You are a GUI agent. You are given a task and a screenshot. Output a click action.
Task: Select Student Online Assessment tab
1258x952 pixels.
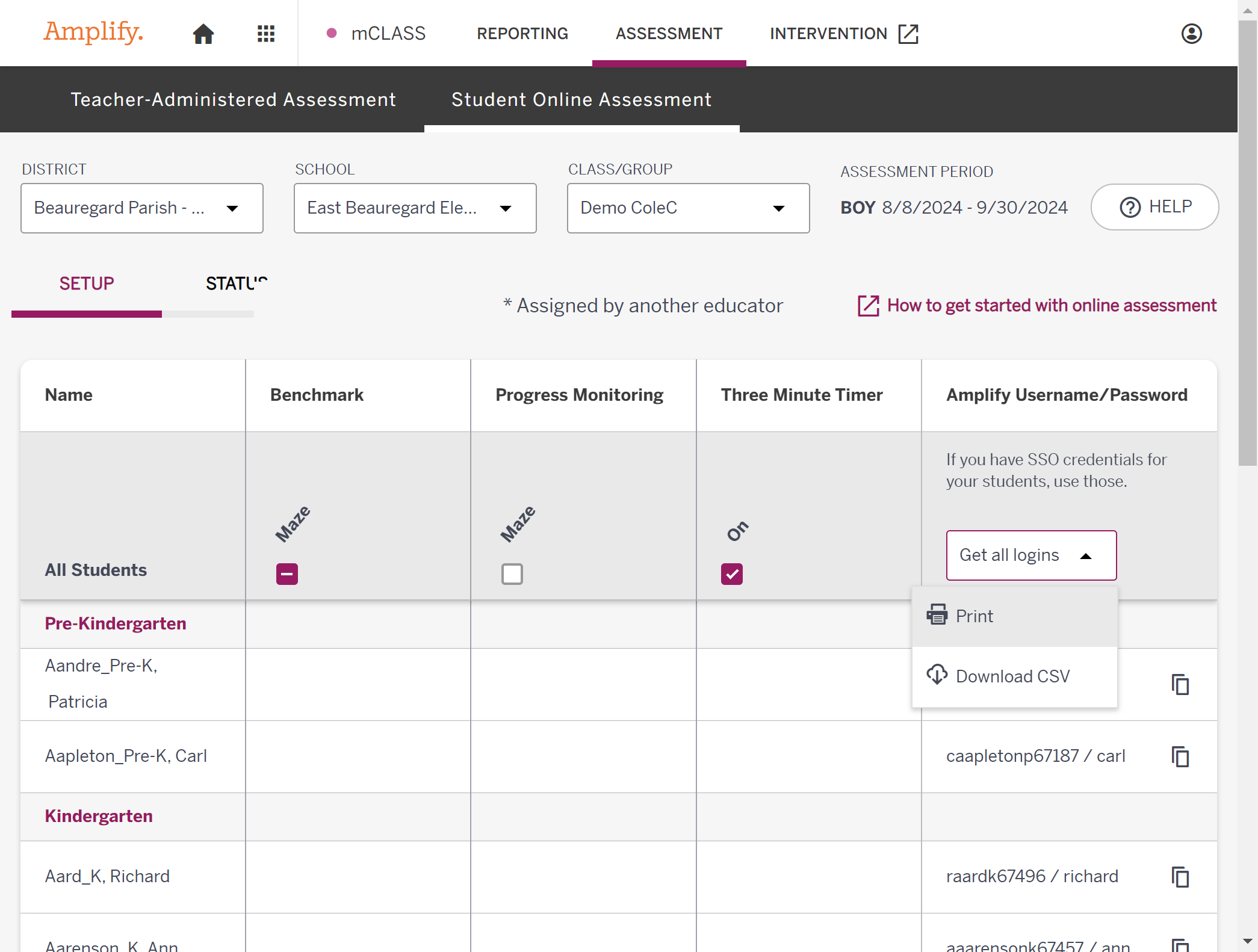[581, 99]
